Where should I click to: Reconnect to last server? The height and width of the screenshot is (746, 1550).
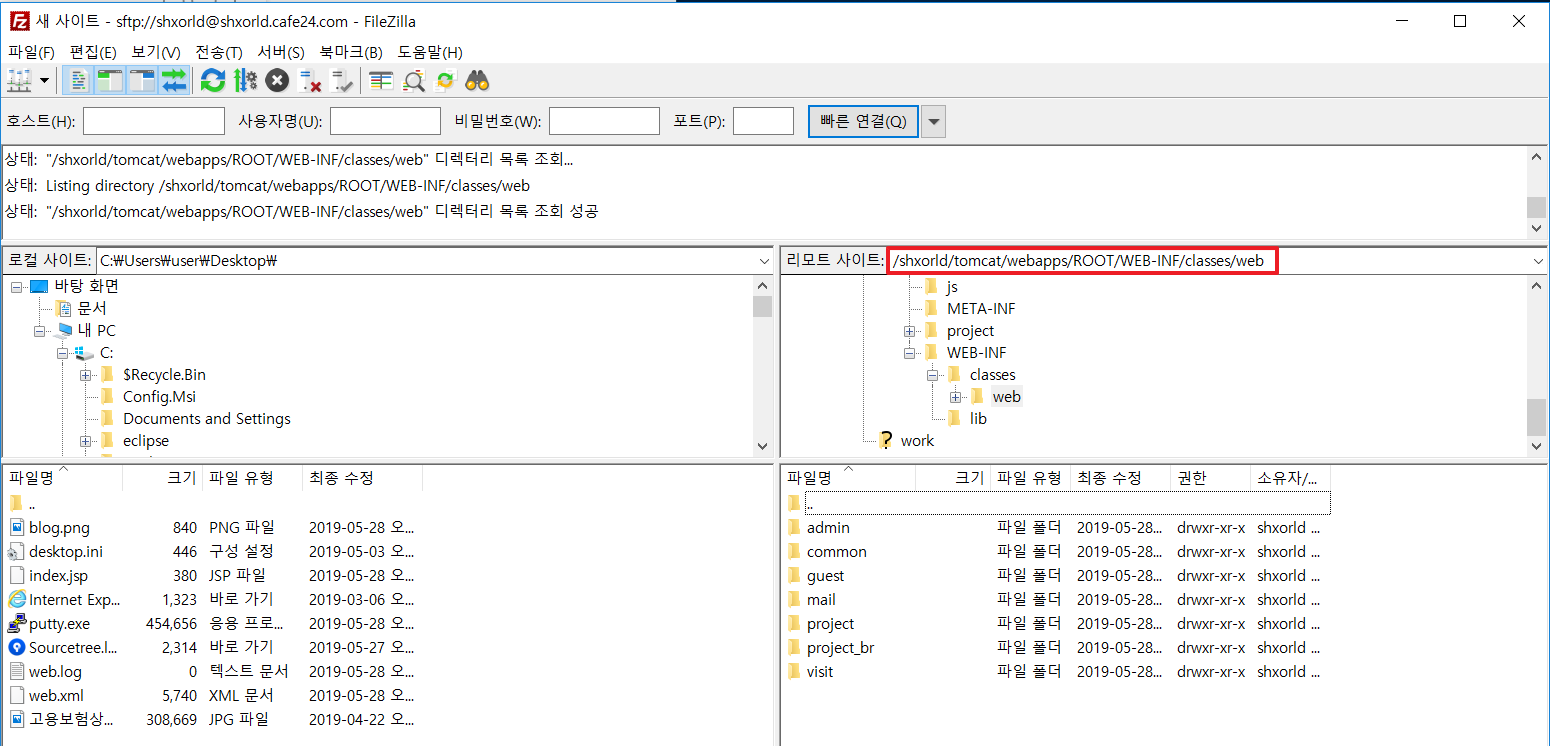(342, 81)
